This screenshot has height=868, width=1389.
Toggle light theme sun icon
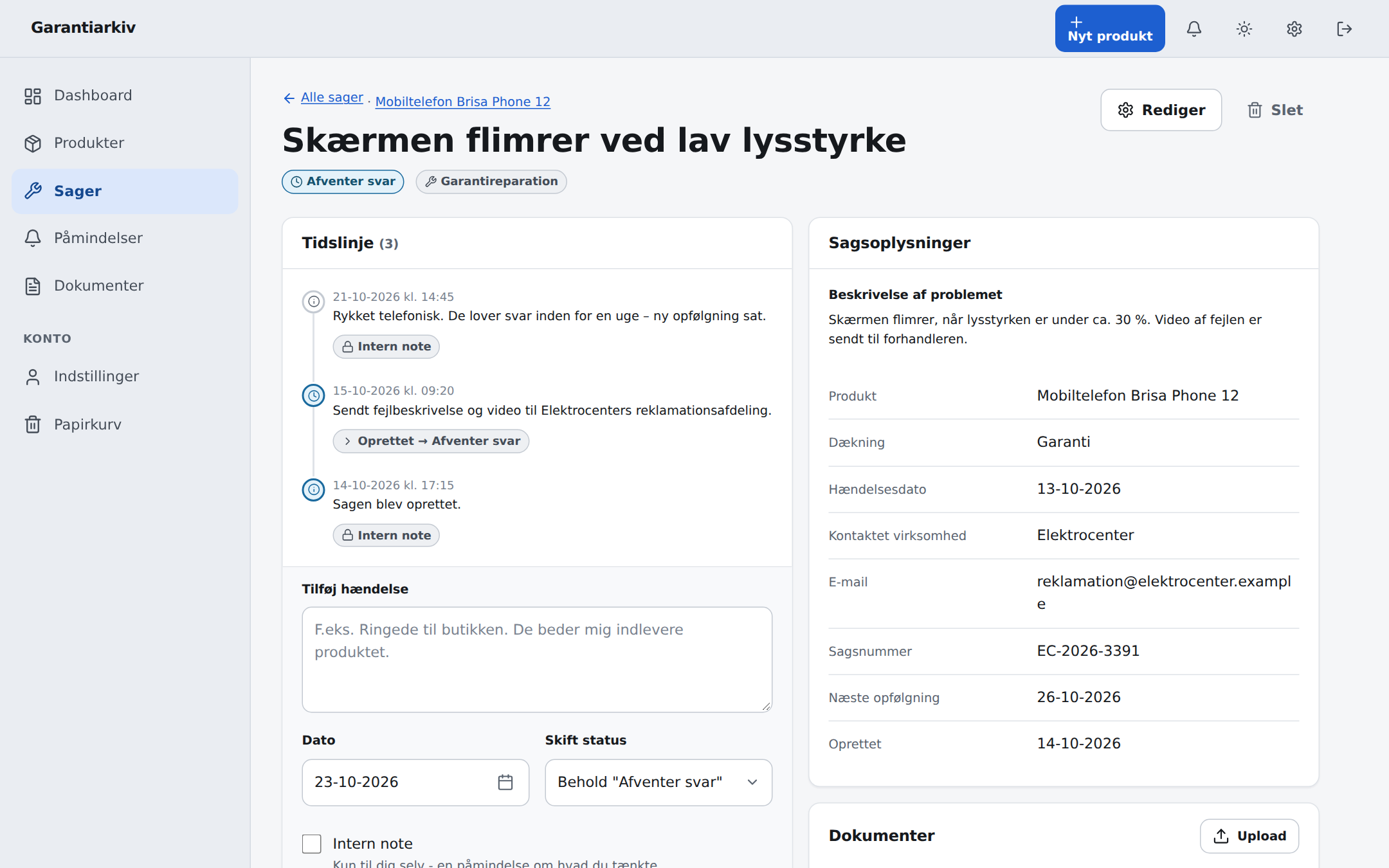tap(1244, 29)
